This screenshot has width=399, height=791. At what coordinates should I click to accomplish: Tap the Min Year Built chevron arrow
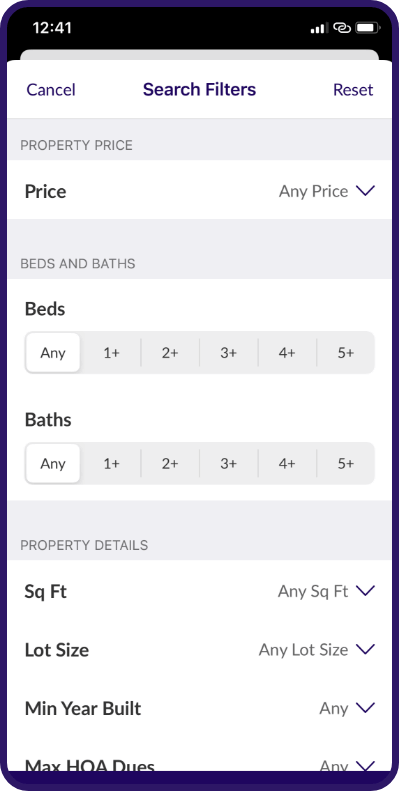click(365, 708)
